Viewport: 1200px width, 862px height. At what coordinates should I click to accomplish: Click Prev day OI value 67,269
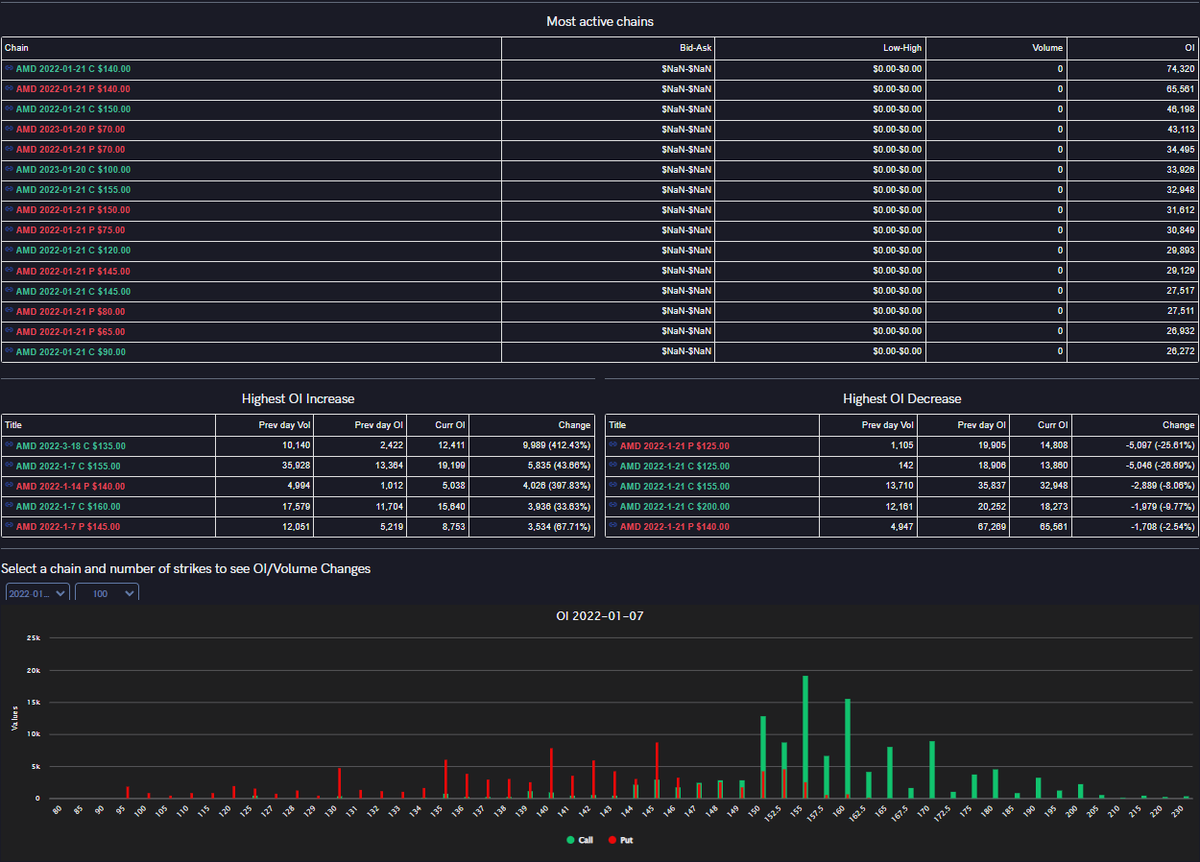992,526
